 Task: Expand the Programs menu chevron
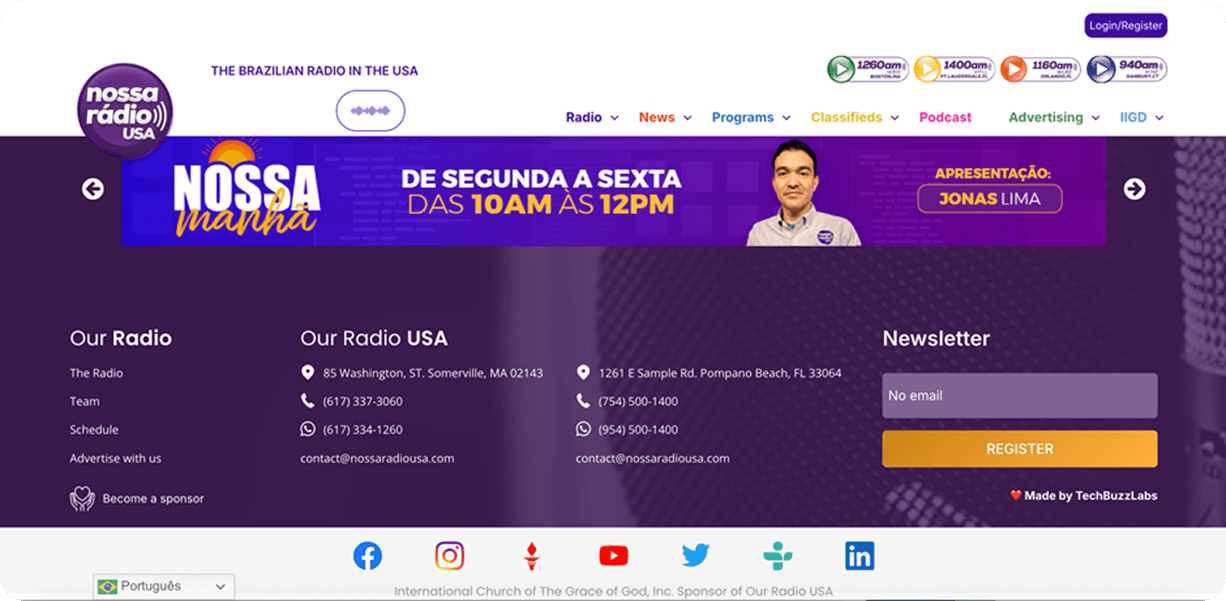pos(787,118)
